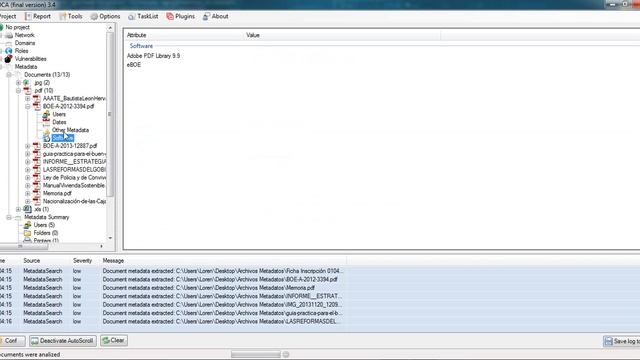Image resolution: width=640 pixels, height=360 pixels.
Task: Select LASREFORMASDELGOBI pdf document
Action: click(x=74, y=169)
